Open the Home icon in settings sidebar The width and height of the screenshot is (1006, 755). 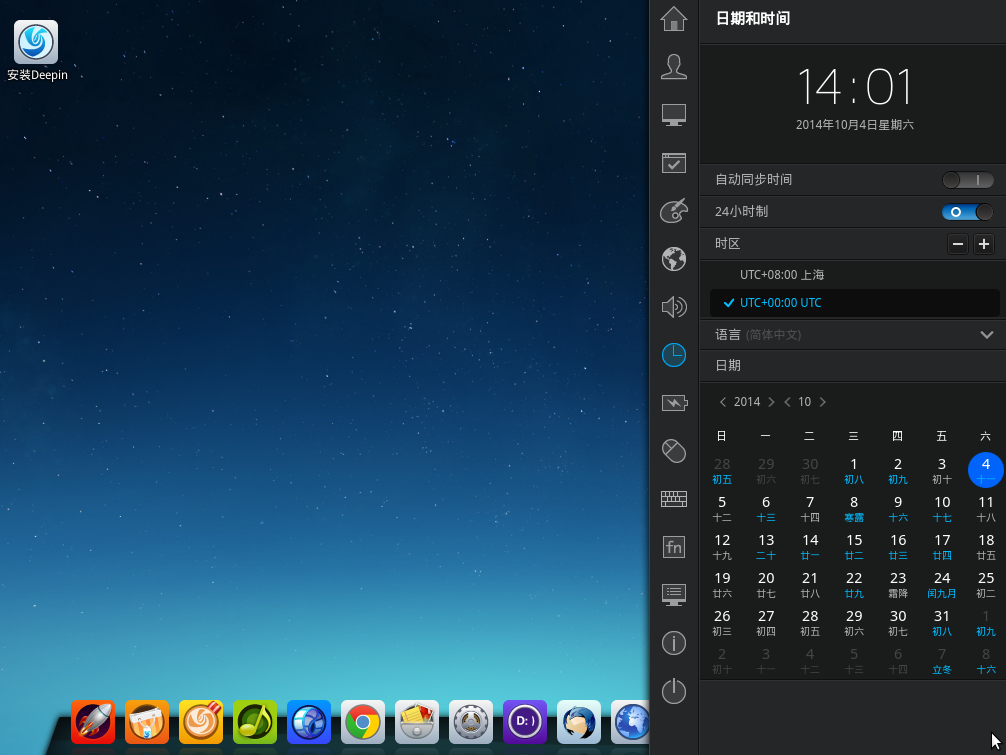[x=674, y=19]
